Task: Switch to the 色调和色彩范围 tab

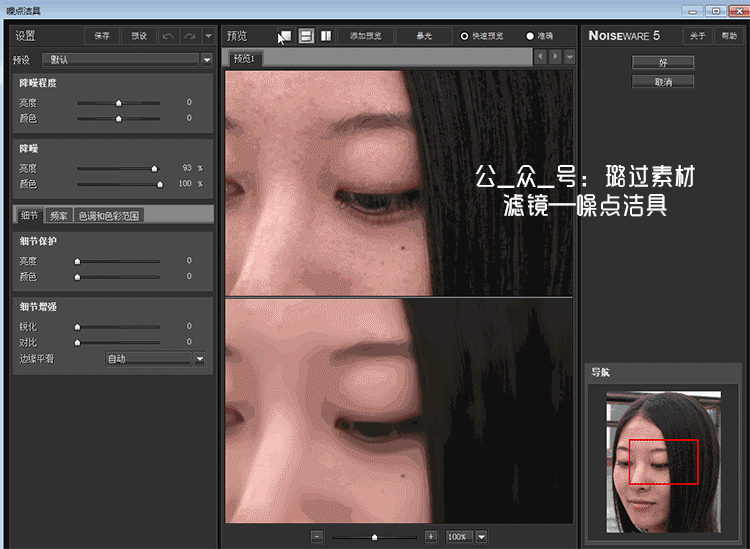Action: click(x=110, y=215)
